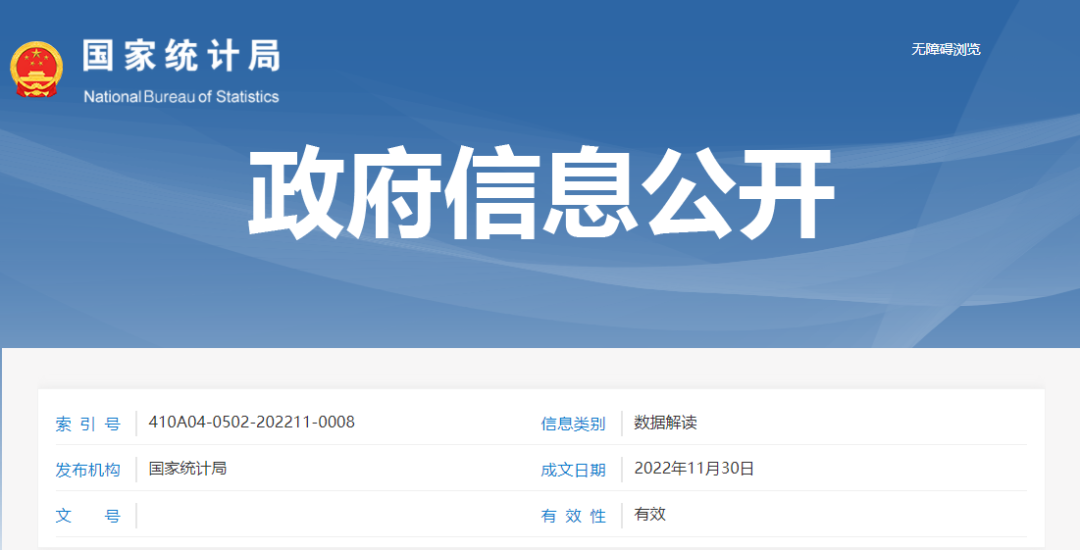Viewport: 1080px width, 550px height.
Task: Click the 有效 validity status value
Action: [x=650, y=514]
